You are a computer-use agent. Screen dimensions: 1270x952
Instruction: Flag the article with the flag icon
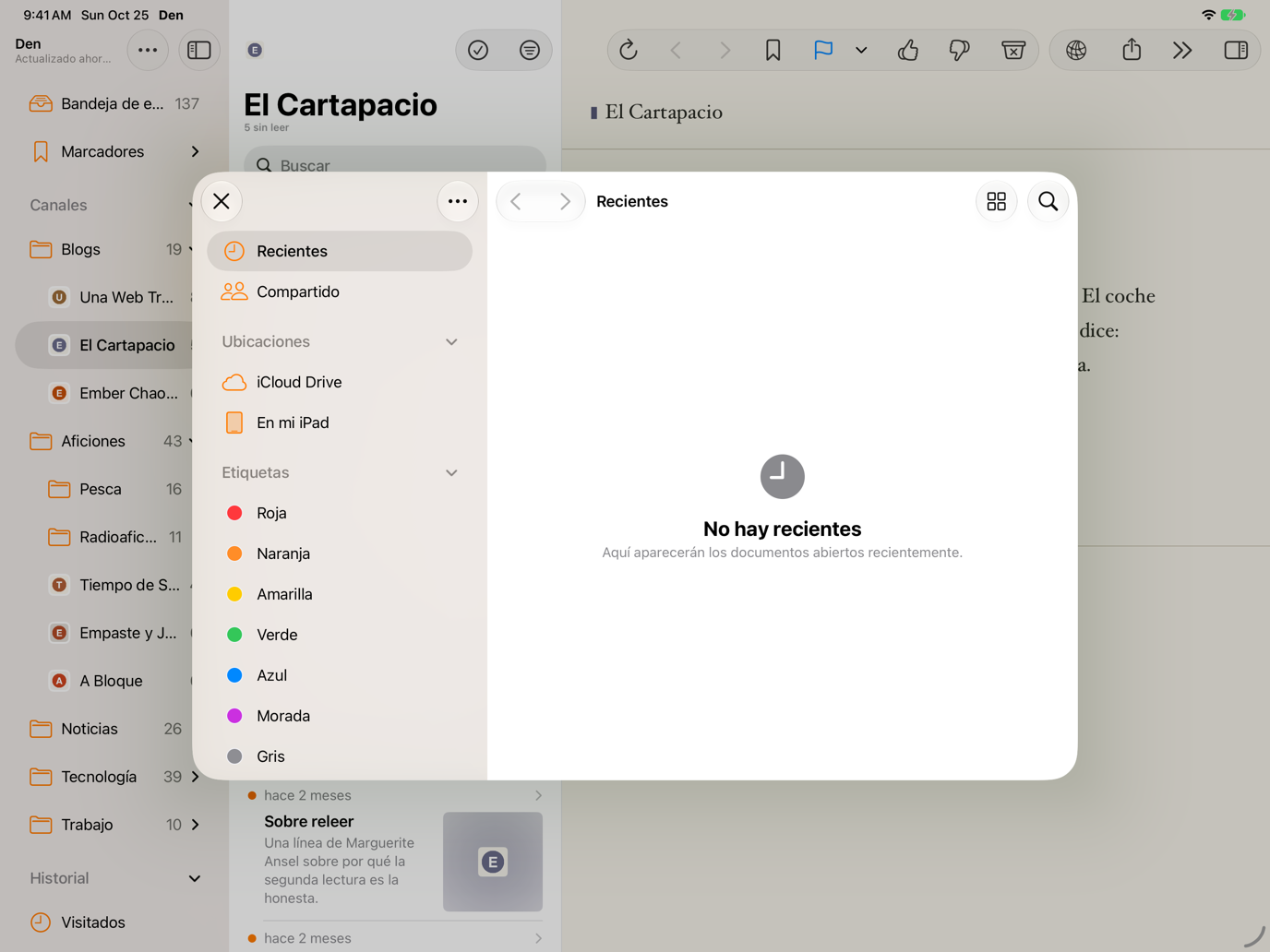(823, 50)
